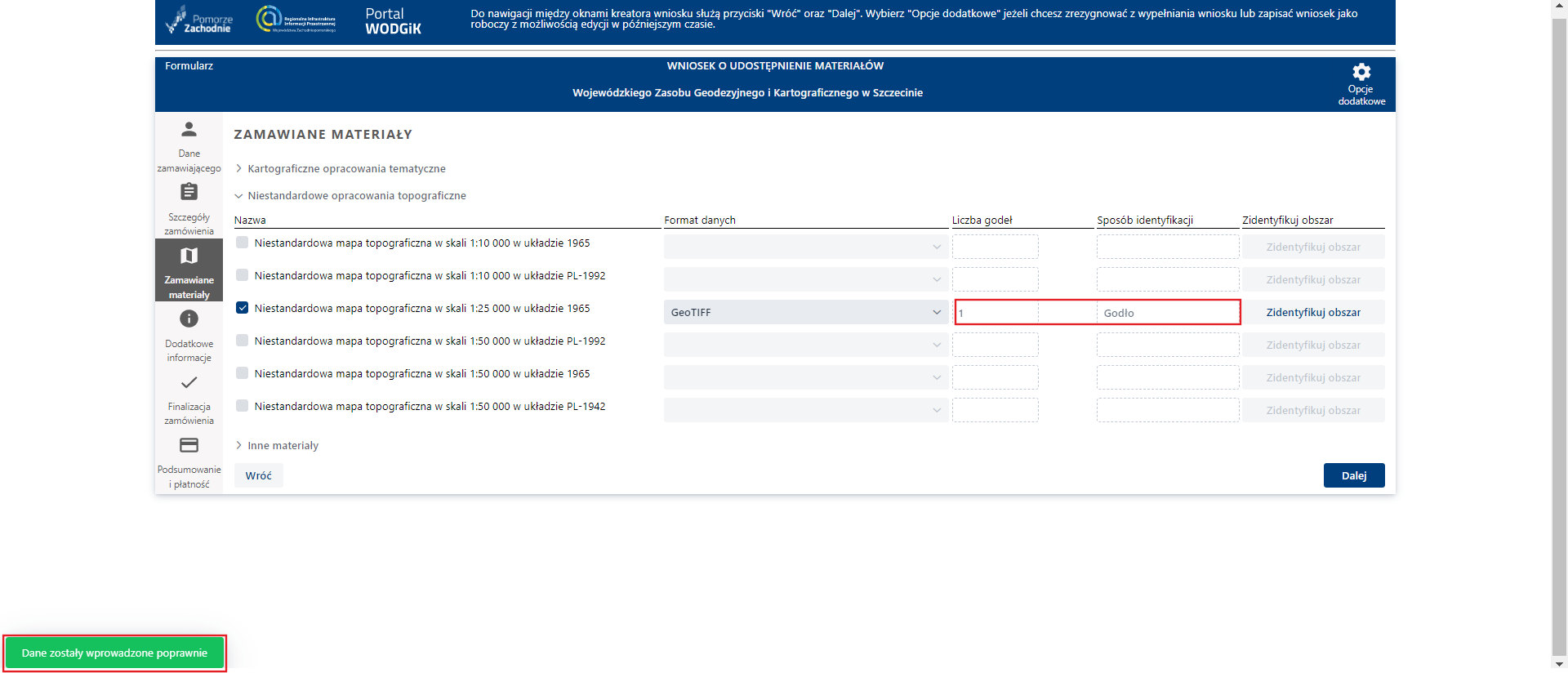Click the Pomorze Zachodnie logo
Image resolution: width=1568 pixels, height=673 pixels.
point(200,20)
